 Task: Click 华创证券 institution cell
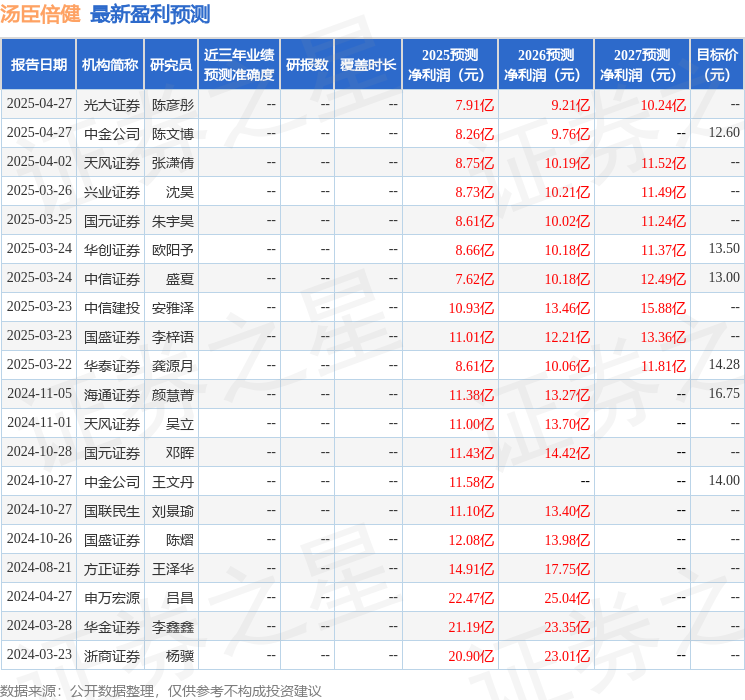click(x=112, y=250)
